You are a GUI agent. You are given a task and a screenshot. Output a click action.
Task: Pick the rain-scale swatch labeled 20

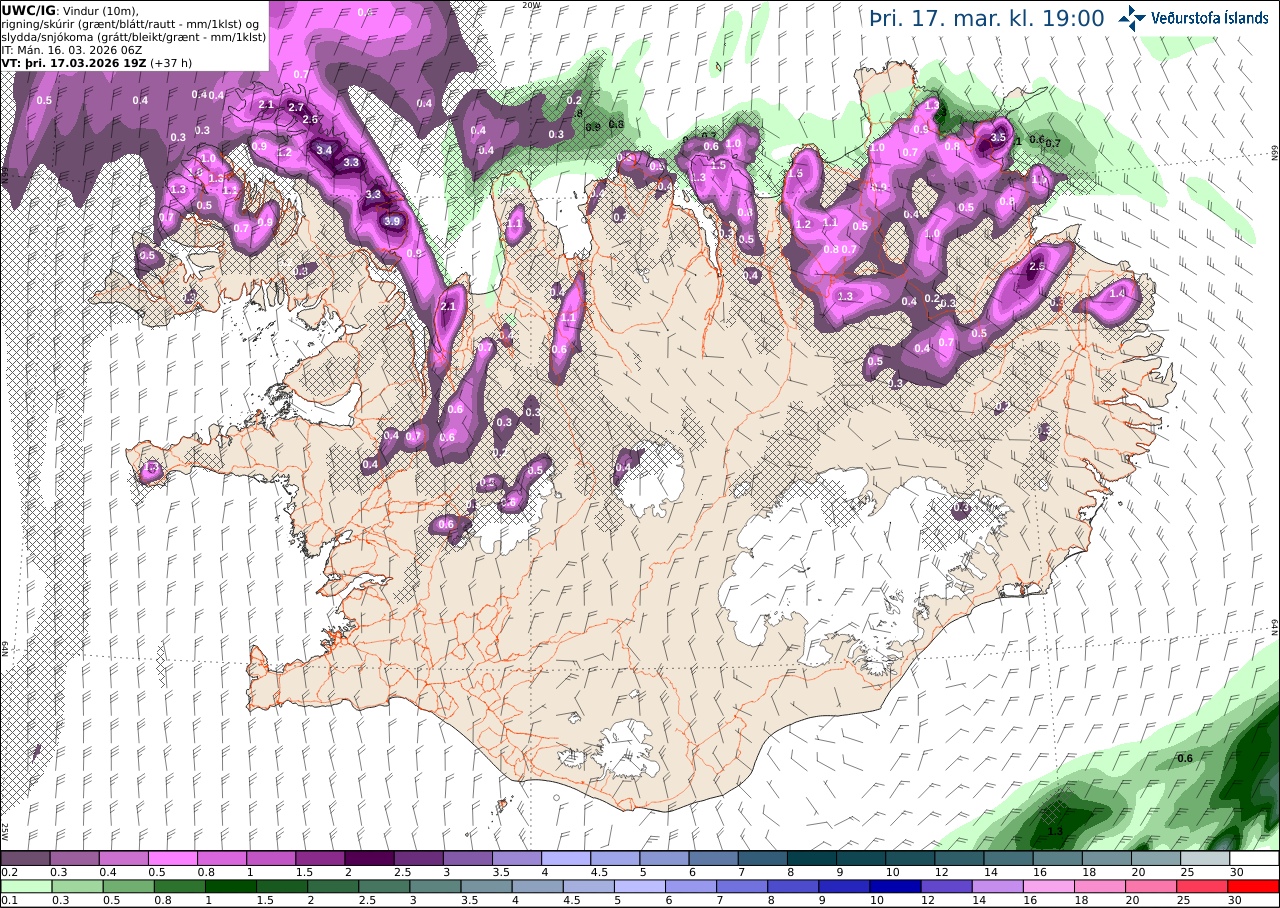(1151, 886)
